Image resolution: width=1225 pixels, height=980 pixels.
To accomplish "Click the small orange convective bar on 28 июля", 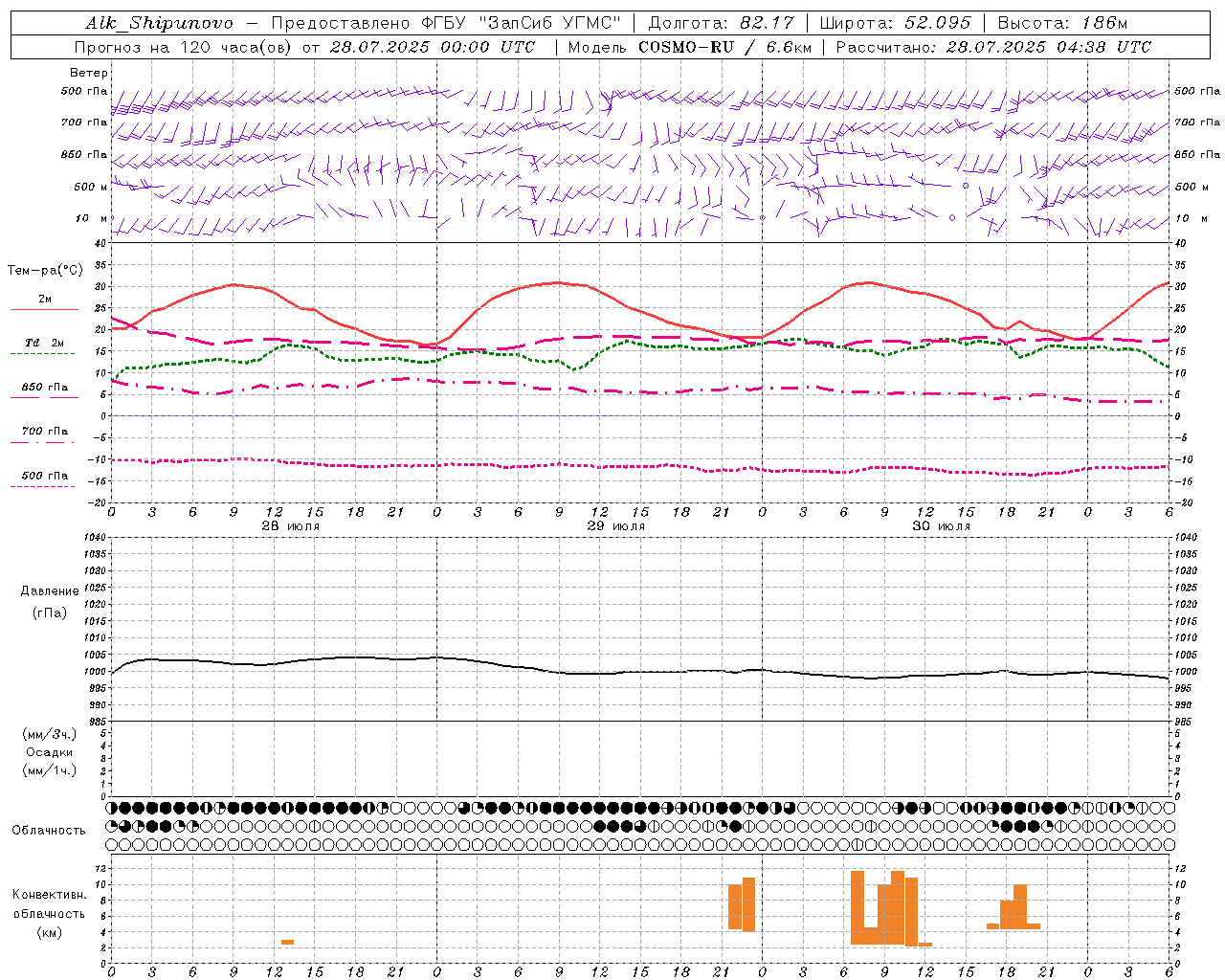I will pyautogui.click(x=287, y=943).
